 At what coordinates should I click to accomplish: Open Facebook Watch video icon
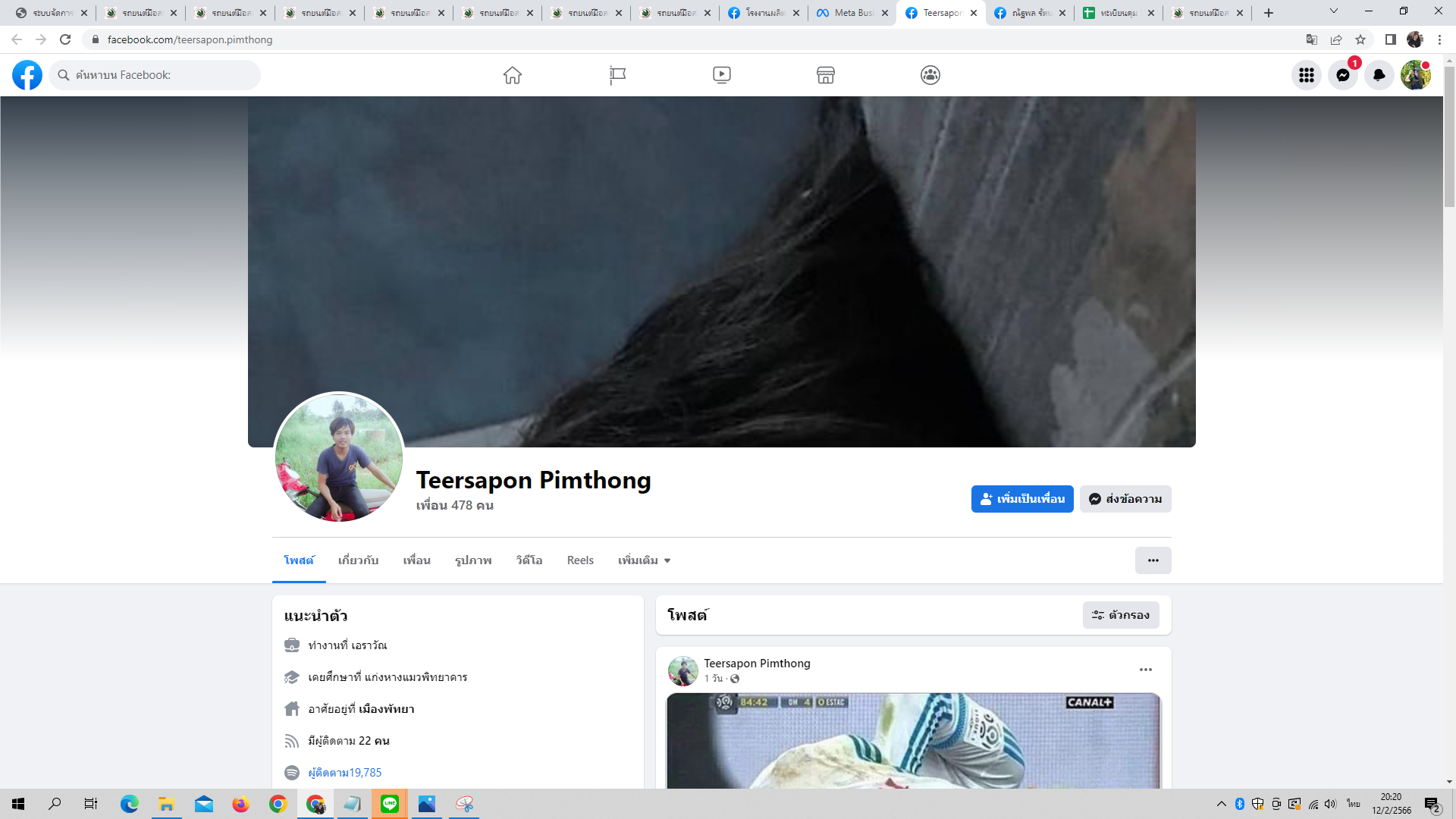(x=722, y=75)
